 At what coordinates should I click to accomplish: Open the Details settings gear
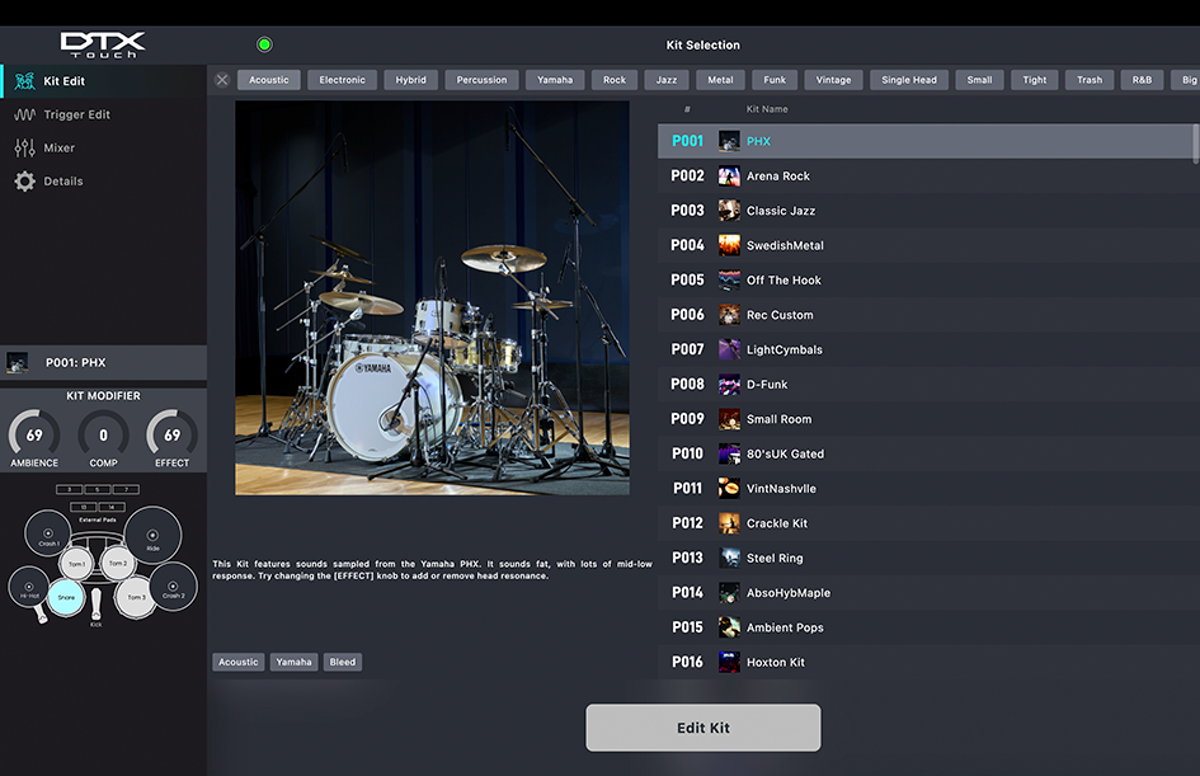click(25, 181)
